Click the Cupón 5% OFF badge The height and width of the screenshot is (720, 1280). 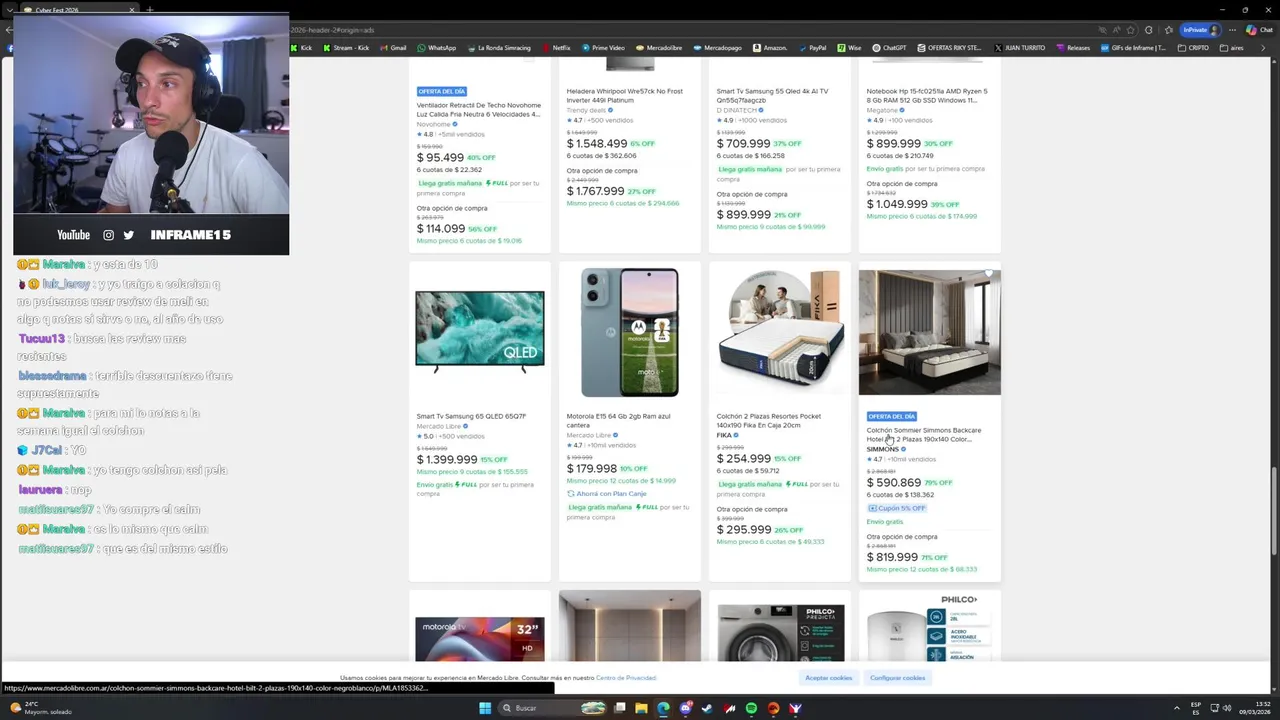(x=897, y=508)
